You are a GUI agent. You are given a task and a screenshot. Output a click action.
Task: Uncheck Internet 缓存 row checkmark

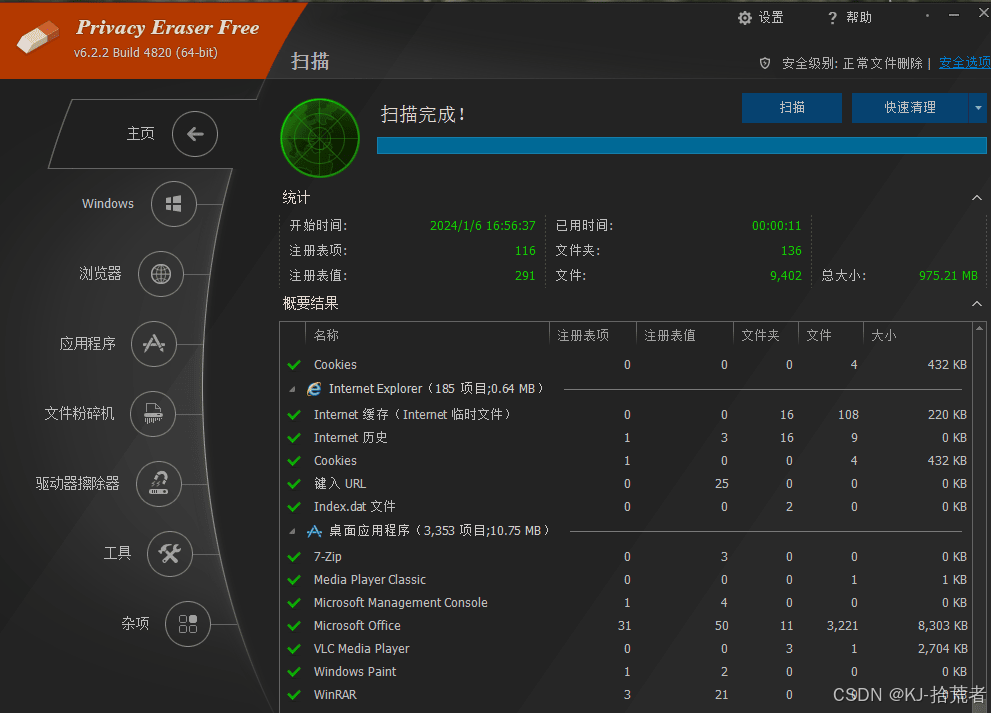click(x=294, y=415)
